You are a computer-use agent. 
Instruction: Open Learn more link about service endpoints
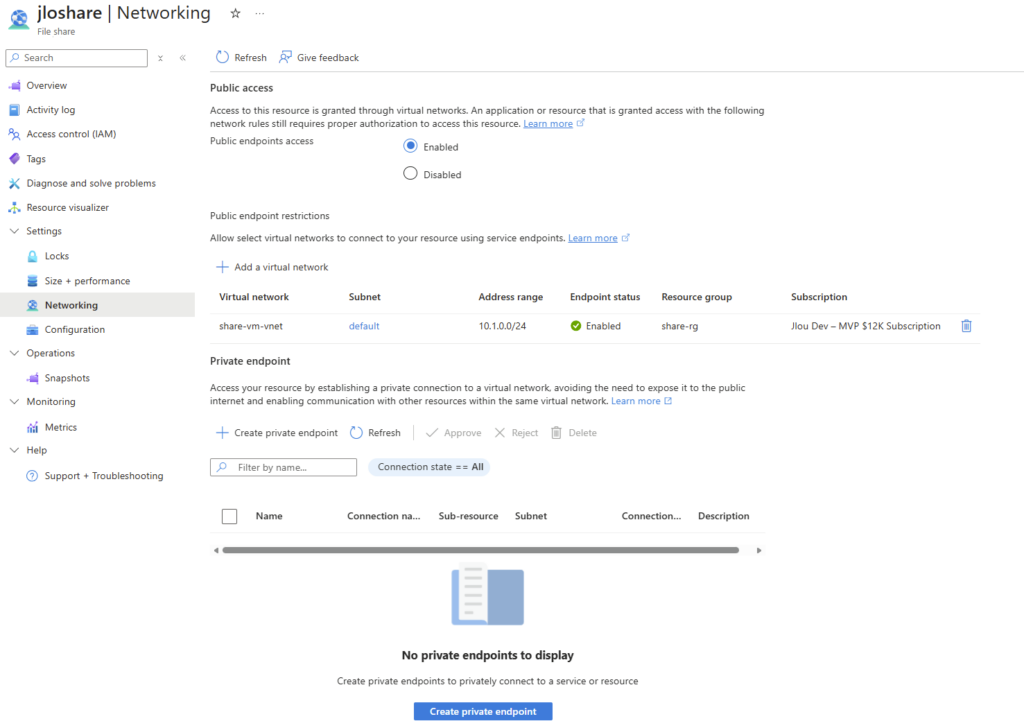pos(592,238)
